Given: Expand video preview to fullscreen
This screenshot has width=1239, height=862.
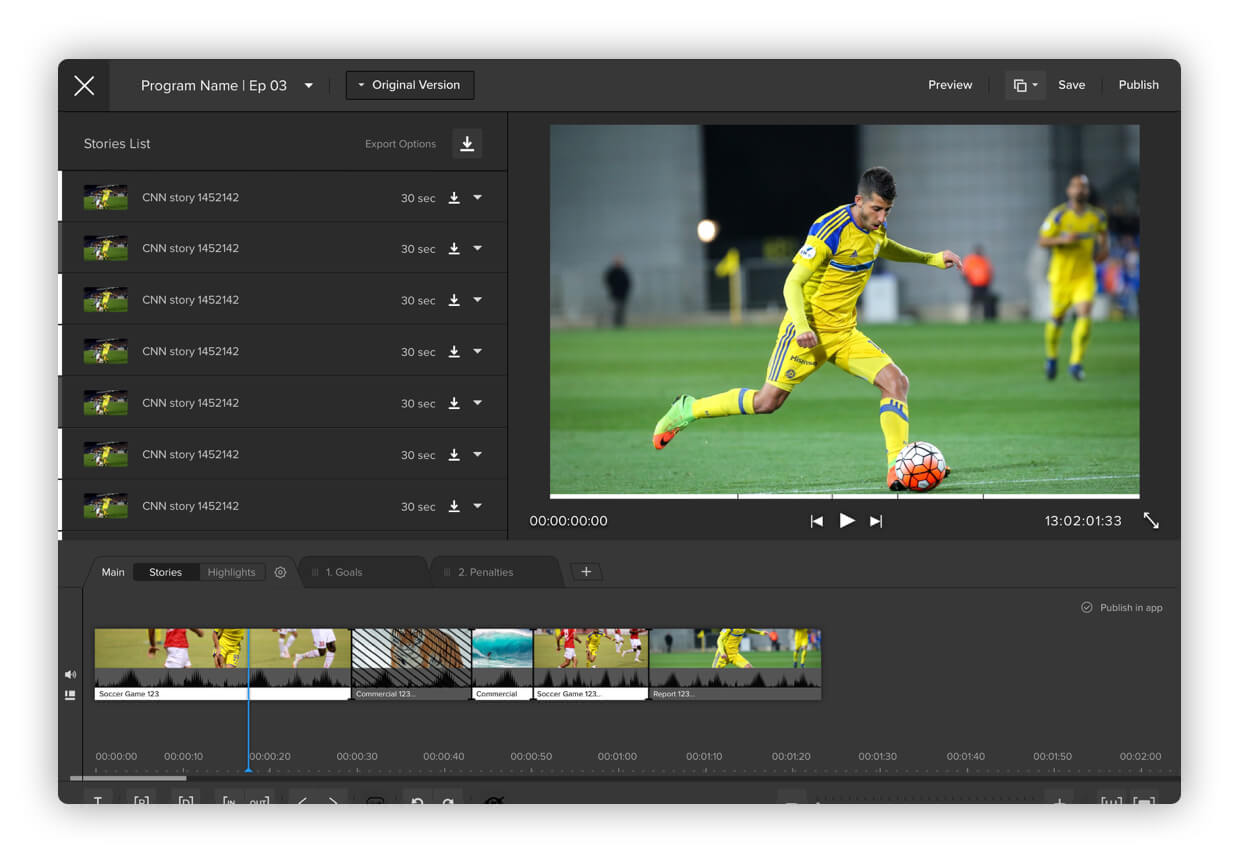Looking at the screenshot, I should pyautogui.click(x=1151, y=521).
